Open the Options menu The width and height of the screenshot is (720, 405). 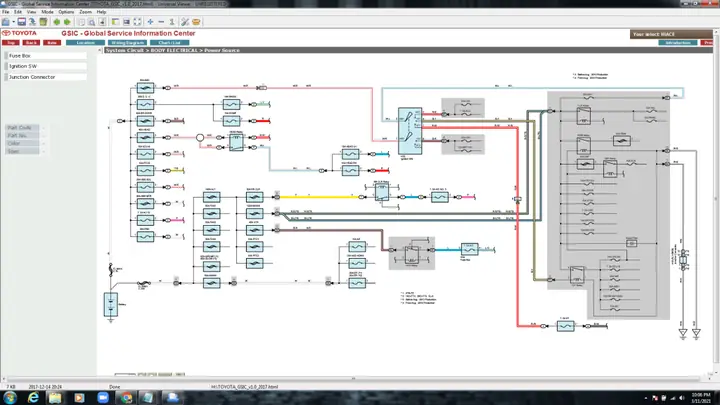pos(66,12)
